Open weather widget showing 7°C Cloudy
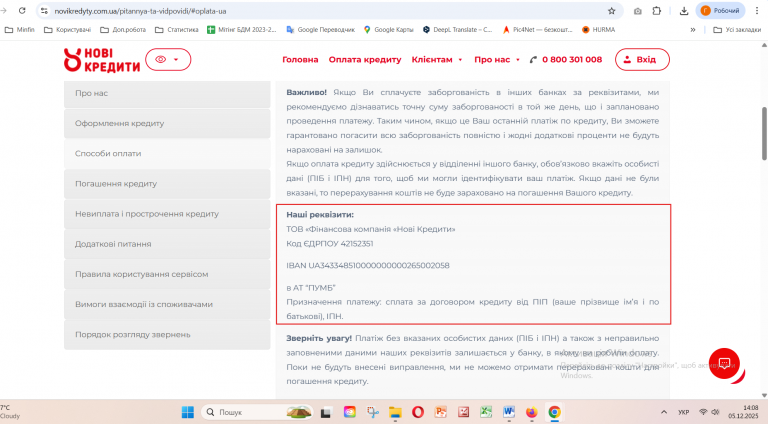Screen dimensions: 768x424 11,412
